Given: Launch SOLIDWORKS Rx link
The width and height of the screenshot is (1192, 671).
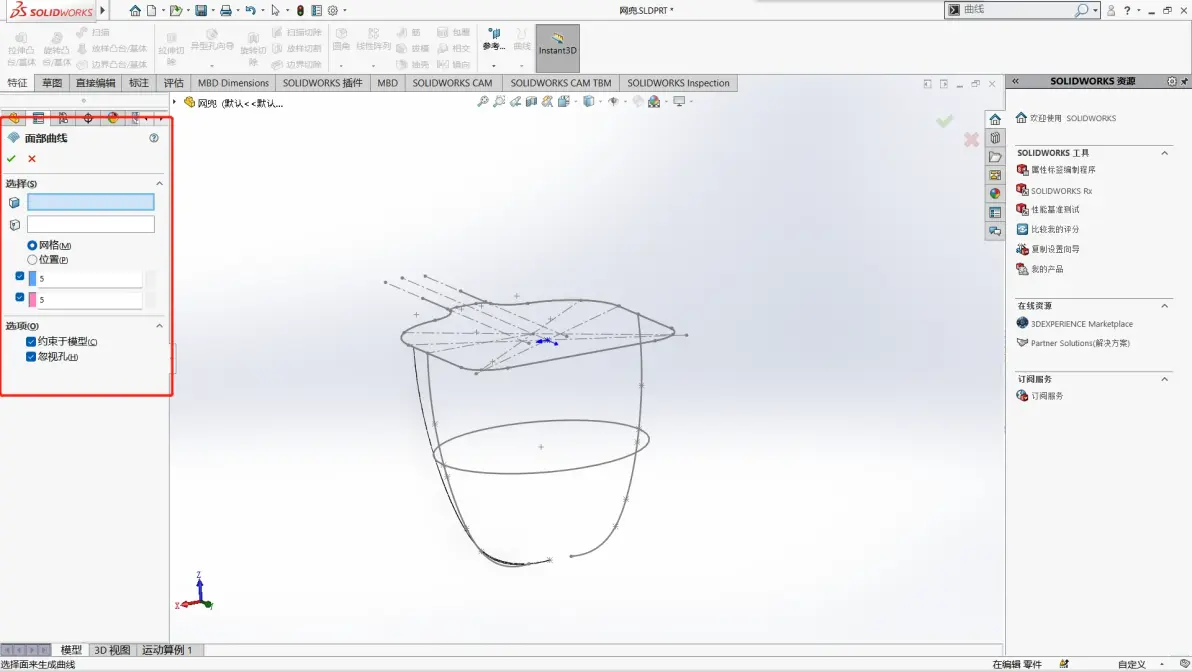Looking at the screenshot, I should pos(1061,191).
